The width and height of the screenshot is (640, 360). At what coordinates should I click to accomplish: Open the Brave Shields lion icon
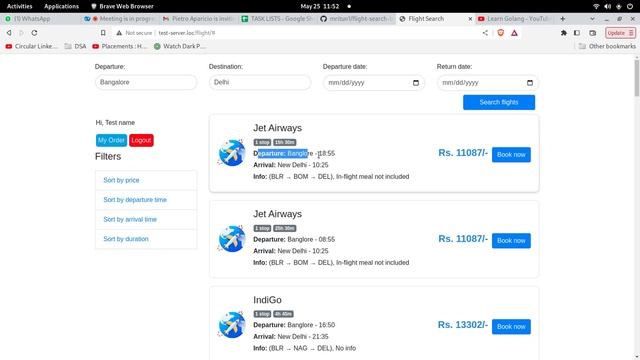(500, 33)
